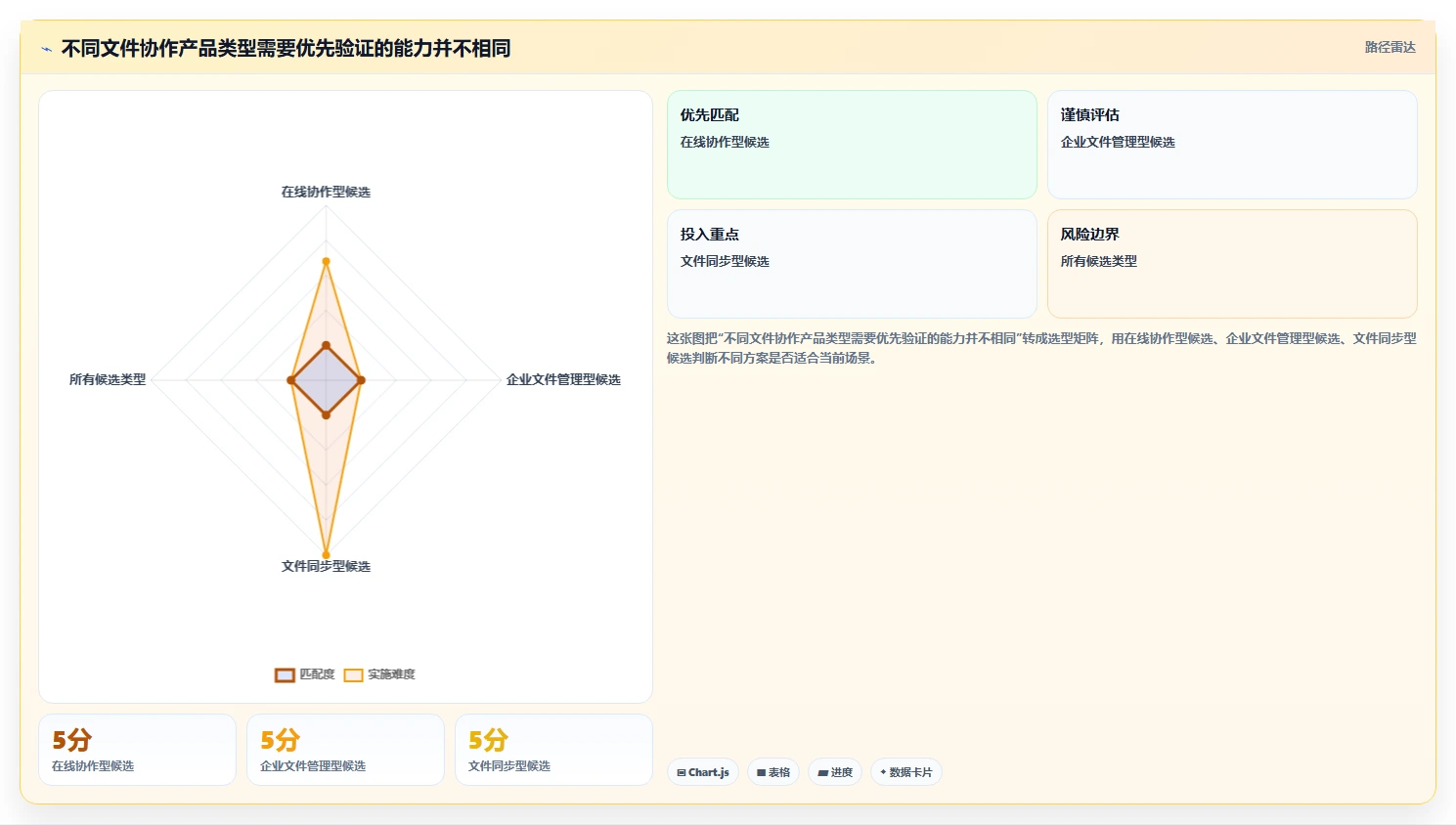Select the 5分 在线协作型候选 score card

pos(137,750)
